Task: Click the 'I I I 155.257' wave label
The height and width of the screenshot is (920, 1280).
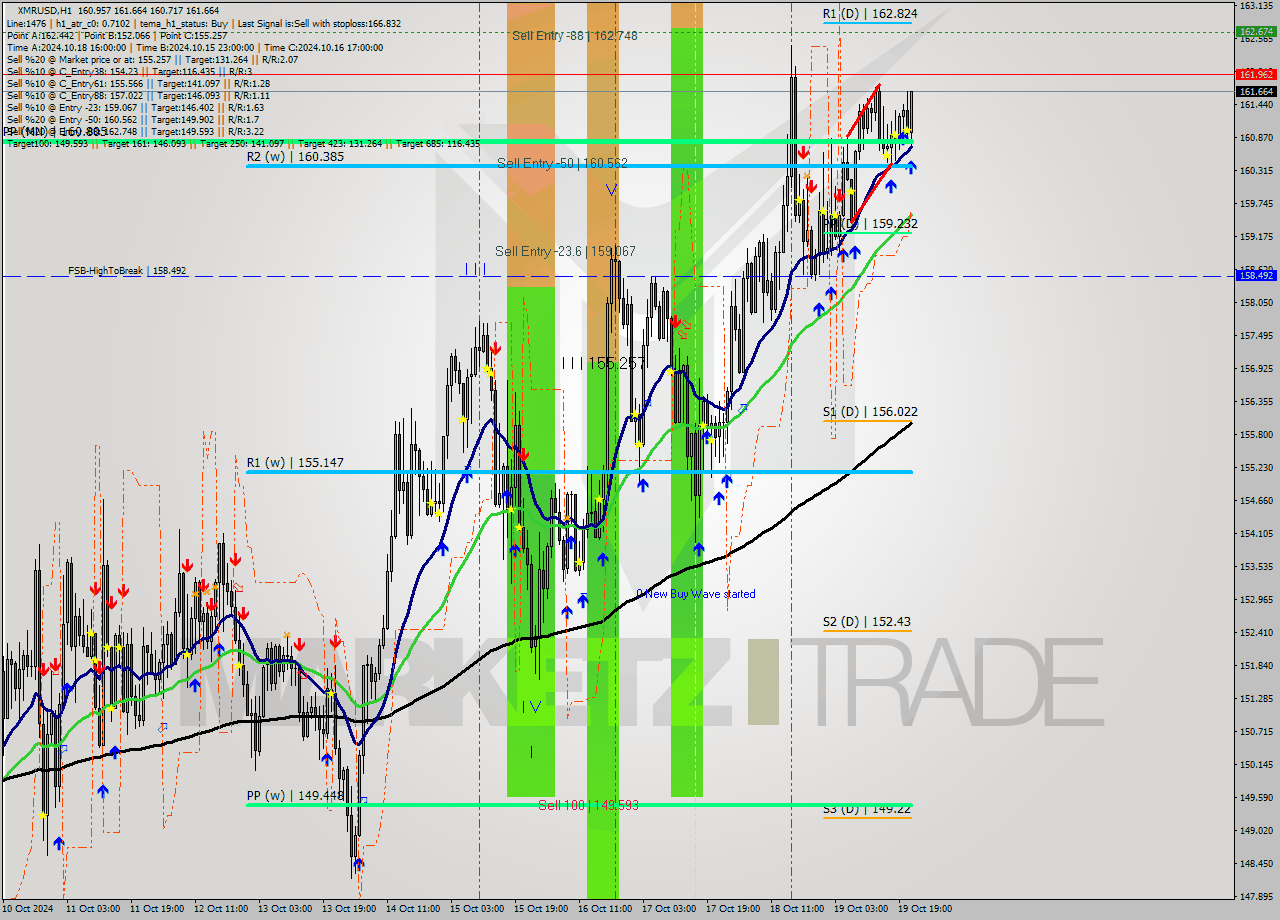Action: 603,363
